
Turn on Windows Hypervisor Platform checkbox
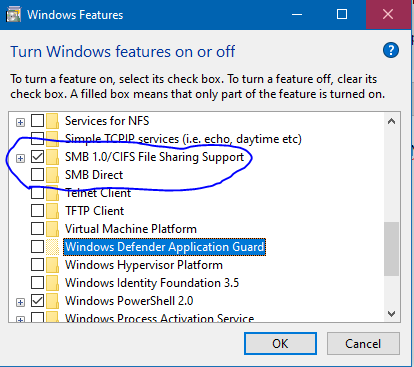tap(37, 265)
